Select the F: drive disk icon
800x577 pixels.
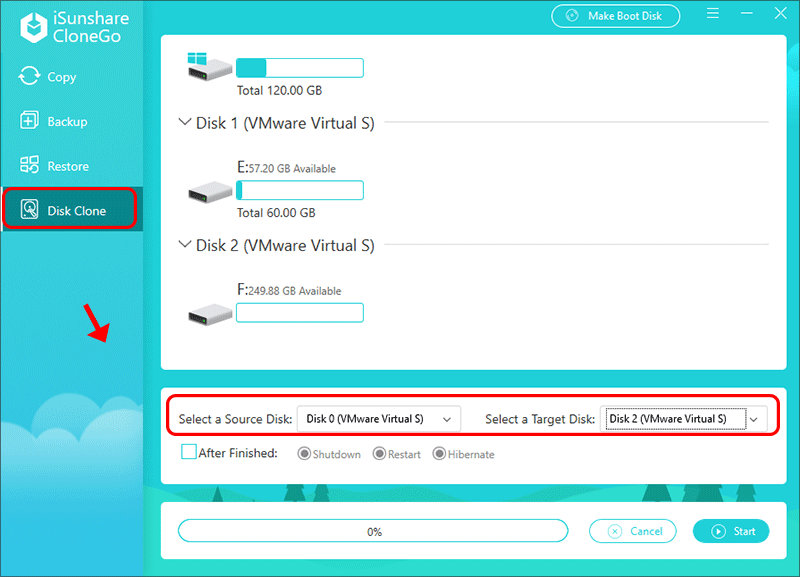pos(210,314)
